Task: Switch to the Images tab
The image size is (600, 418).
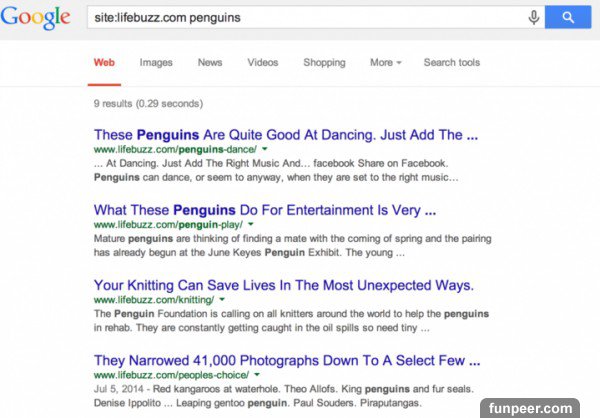Action: pyautogui.click(x=156, y=62)
